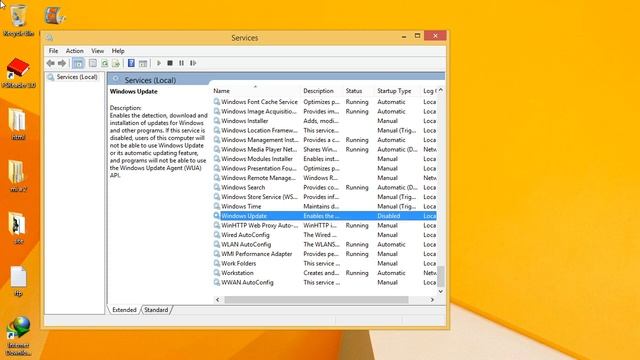
Task: Select the WinHTTP Web Proxy Auto-Discovery service
Action: [x=324, y=225]
